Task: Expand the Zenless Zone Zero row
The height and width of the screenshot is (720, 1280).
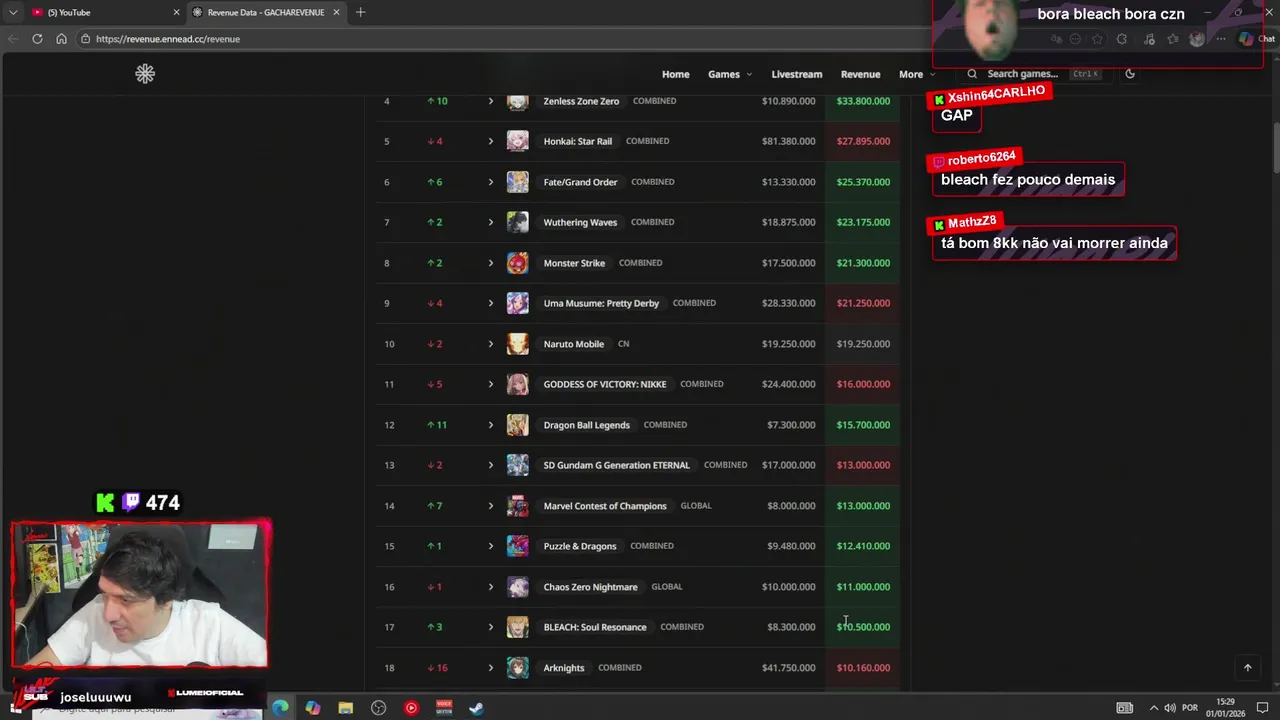Action: pyautogui.click(x=491, y=101)
